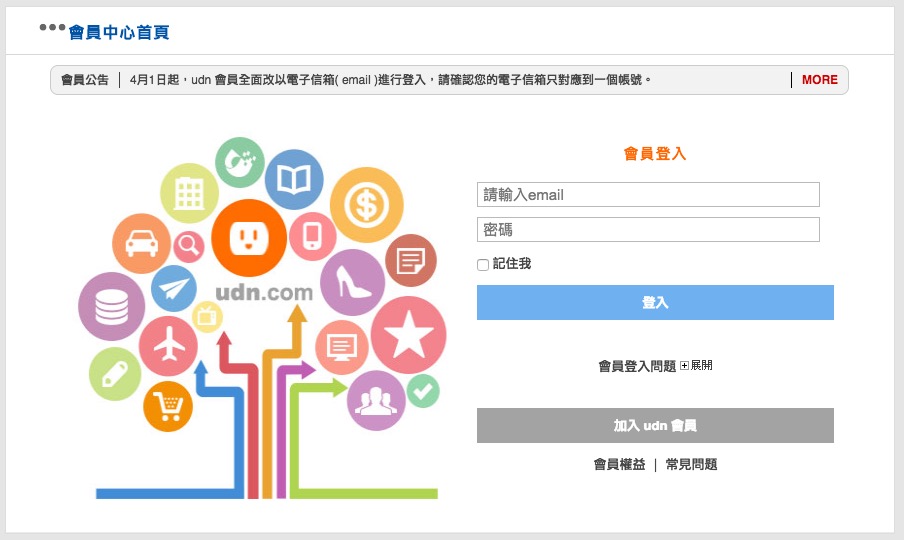Click the orange computer monitor icon

342,348
